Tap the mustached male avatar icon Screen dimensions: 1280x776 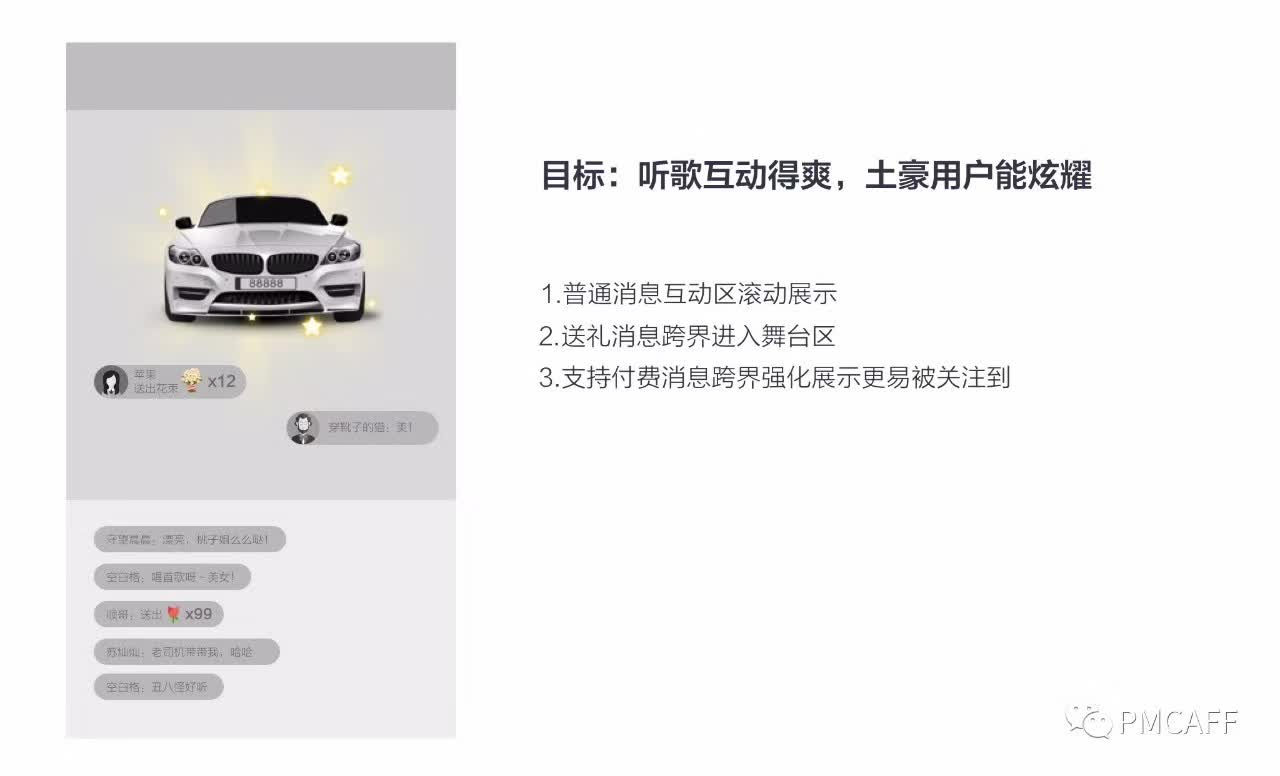(x=302, y=428)
